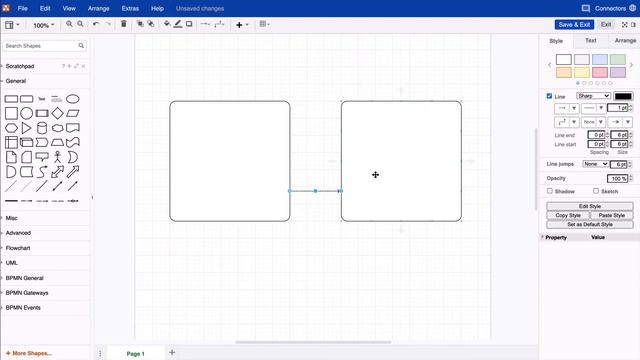Viewport: 640px width, 360px height.
Task: Select the actor stick figure shape
Action: (58, 157)
